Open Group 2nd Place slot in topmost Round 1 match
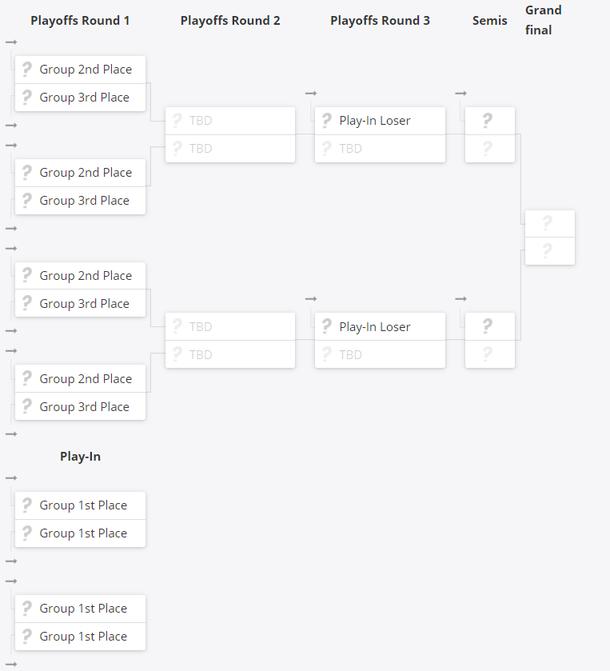This screenshot has height=671, width=610. (85, 69)
